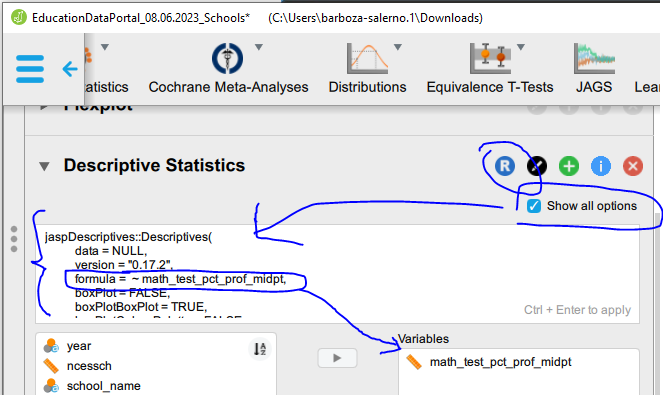Open the hamburger main menu
The image size is (663, 395).
30,69
